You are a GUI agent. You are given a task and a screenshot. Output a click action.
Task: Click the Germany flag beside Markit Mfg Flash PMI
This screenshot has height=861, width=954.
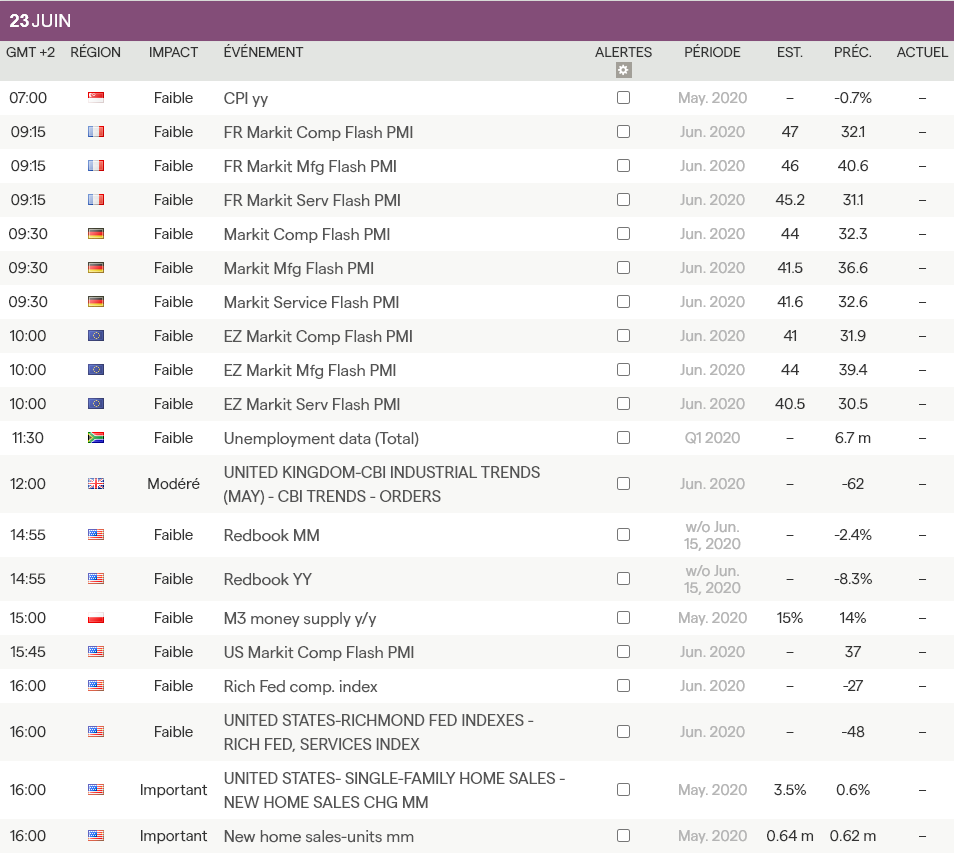96,268
